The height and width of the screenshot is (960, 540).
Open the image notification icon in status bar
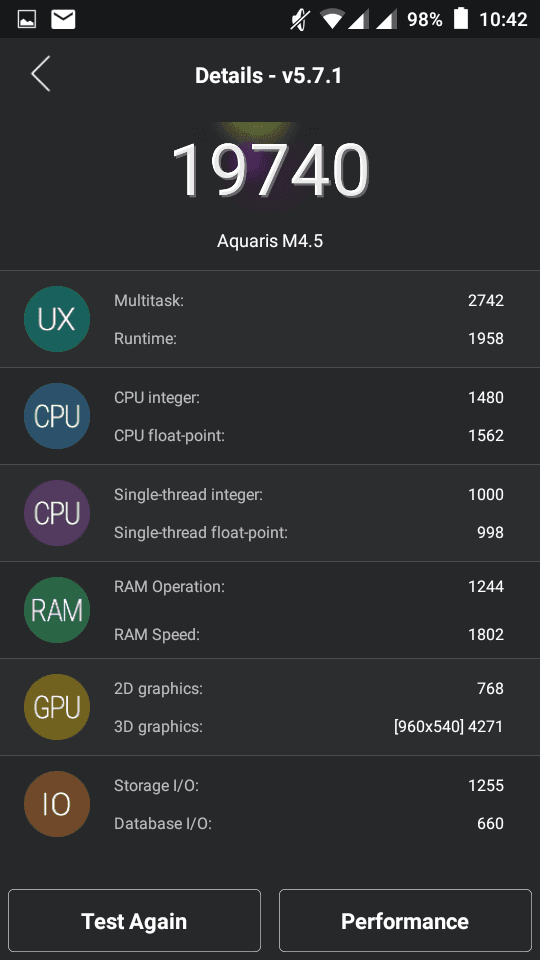point(27,20)
